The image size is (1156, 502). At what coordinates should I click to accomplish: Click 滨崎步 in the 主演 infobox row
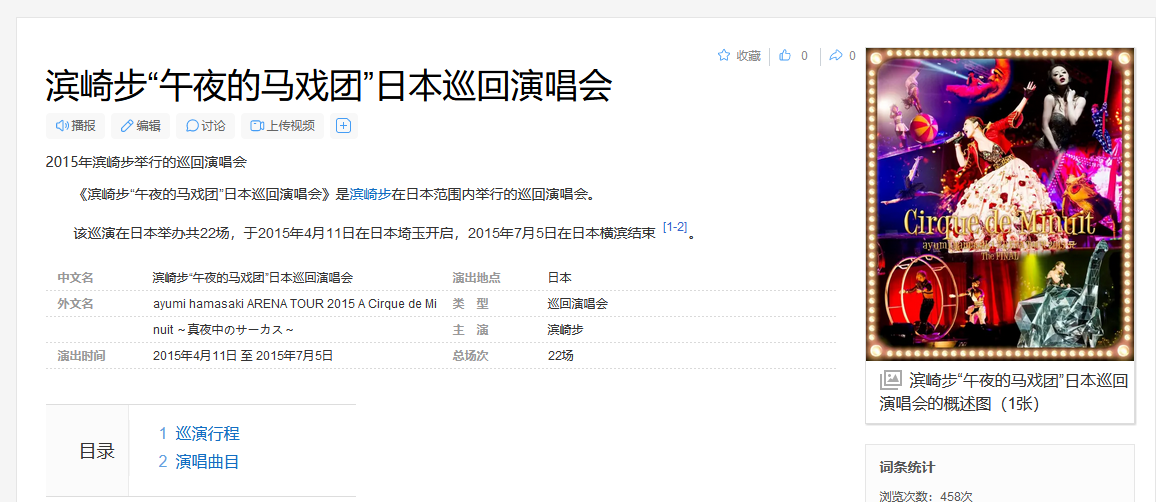coord(565,329)
